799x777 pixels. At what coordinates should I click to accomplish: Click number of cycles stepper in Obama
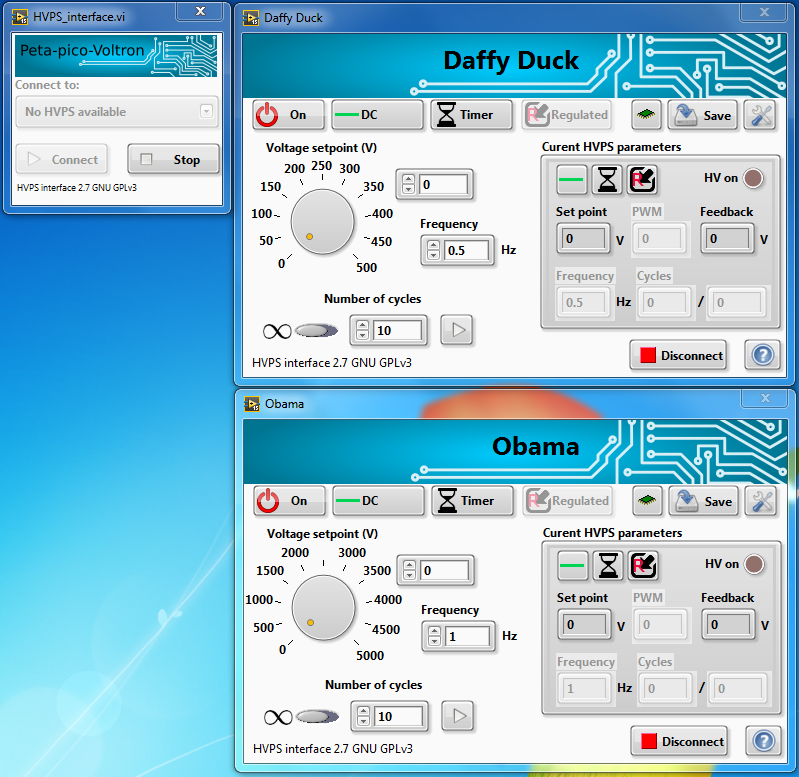pos(363,717)
